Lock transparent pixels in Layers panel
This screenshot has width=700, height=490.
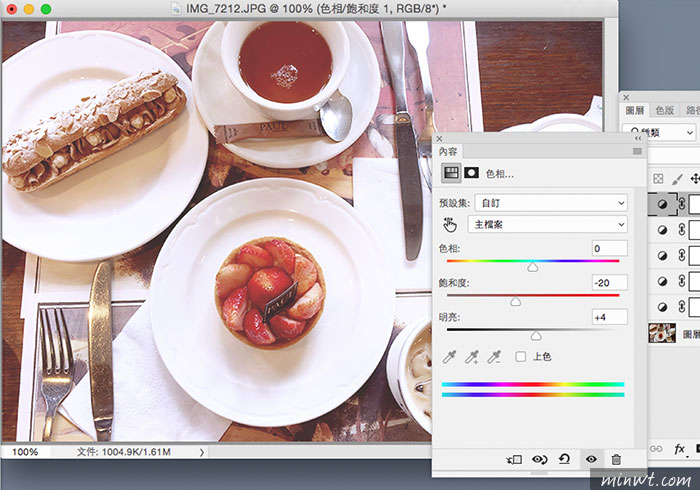(658, 179)
